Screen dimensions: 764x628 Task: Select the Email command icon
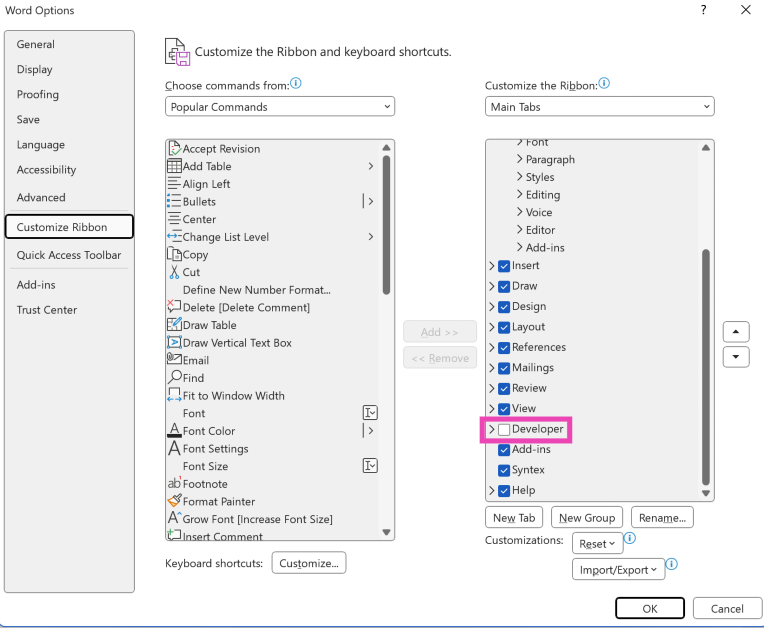point(174,360)
